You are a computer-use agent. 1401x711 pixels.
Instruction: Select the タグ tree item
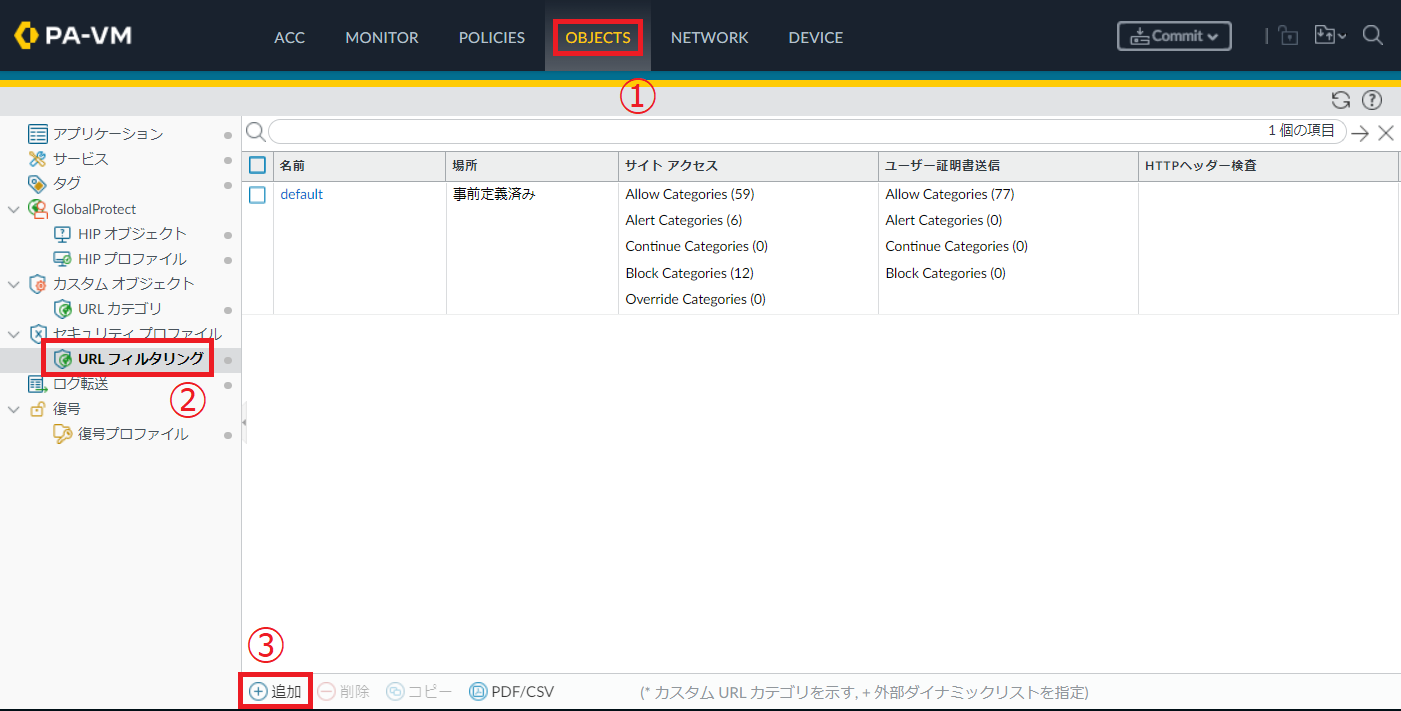pos(67,184)
